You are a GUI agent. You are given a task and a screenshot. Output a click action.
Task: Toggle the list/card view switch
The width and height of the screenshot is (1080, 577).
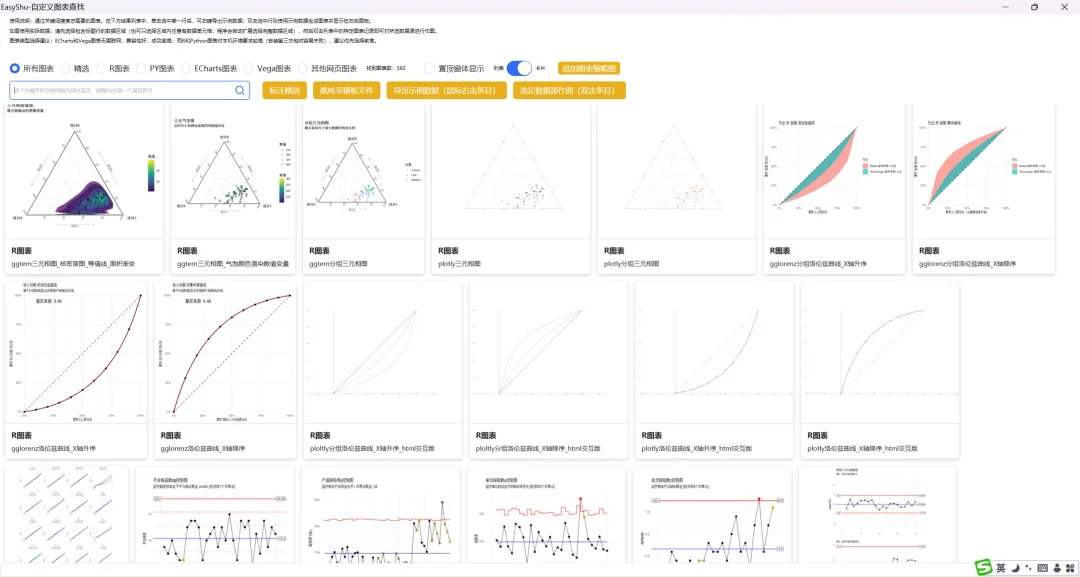(519, 68)
